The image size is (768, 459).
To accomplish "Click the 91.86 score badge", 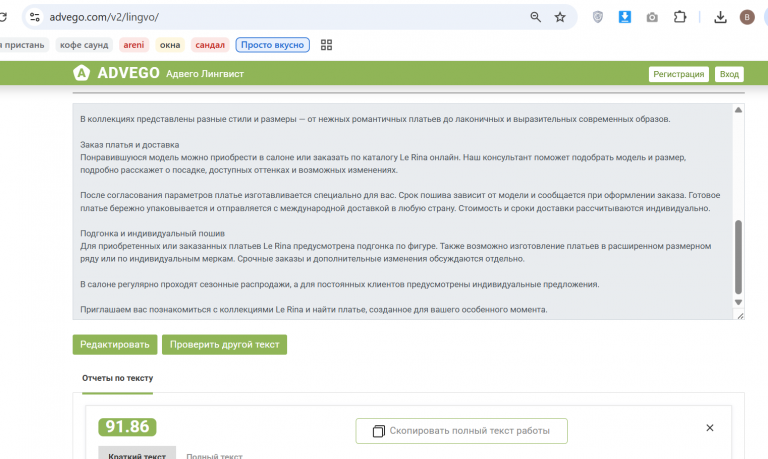I will click(127, 427).
